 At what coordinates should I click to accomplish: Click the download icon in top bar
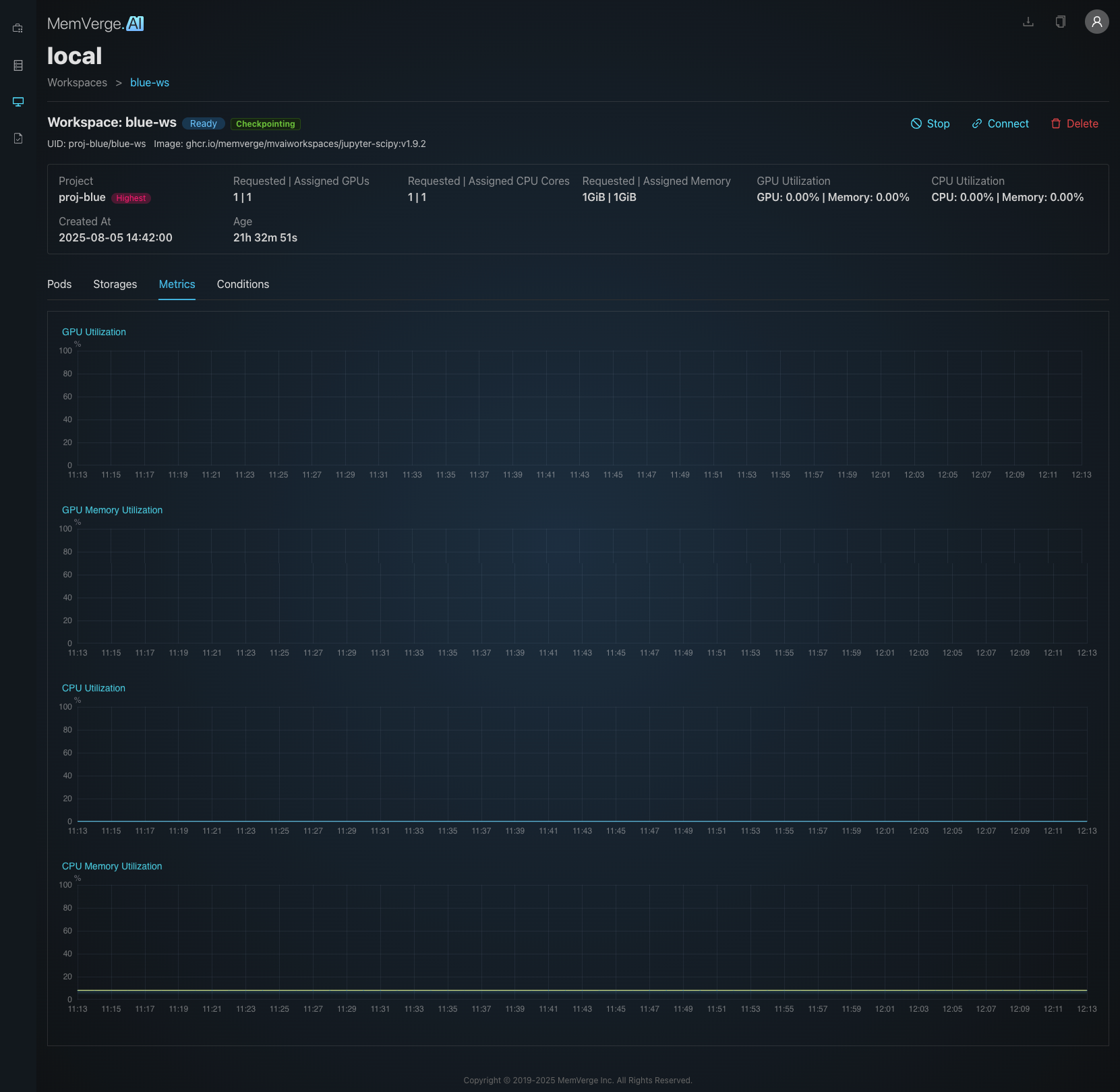[1028, 22]
